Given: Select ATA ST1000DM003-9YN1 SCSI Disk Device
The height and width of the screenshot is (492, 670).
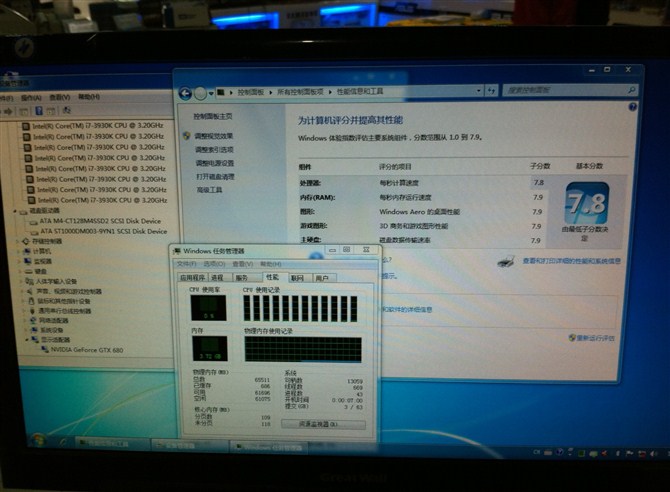Looking at the screenshot, I should 104,231.
